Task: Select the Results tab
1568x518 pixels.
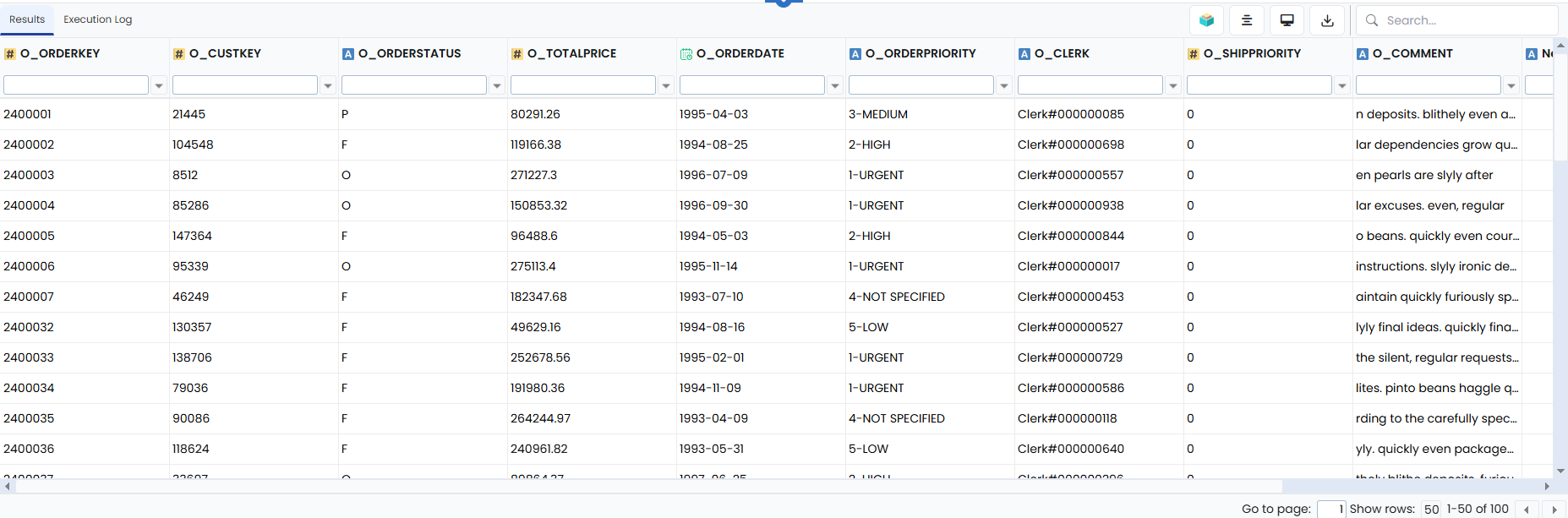Action: point(27,19)
